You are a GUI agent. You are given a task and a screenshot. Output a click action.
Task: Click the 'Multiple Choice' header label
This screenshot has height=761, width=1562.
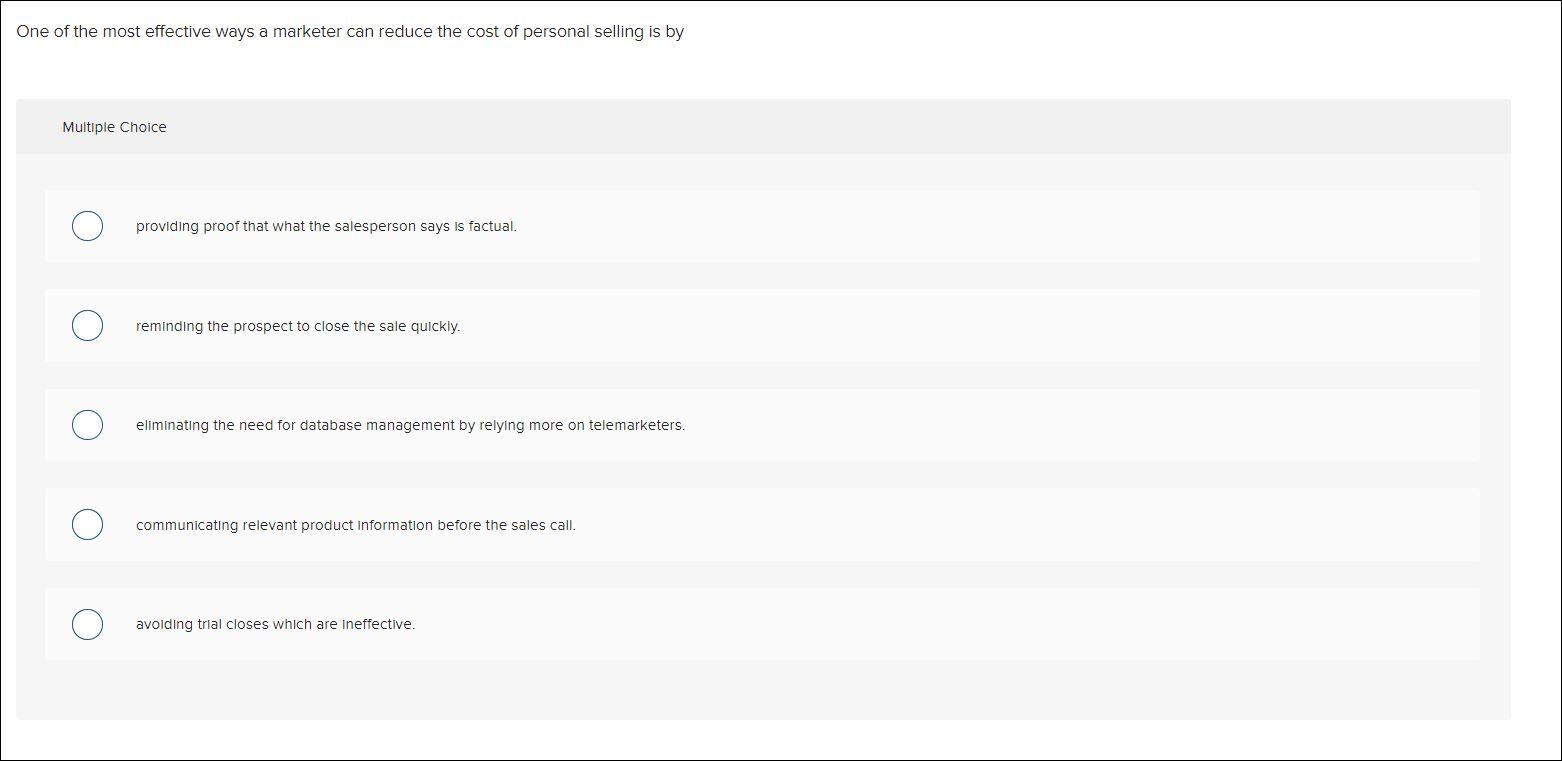pyautogui.click(x=115, y=127)
